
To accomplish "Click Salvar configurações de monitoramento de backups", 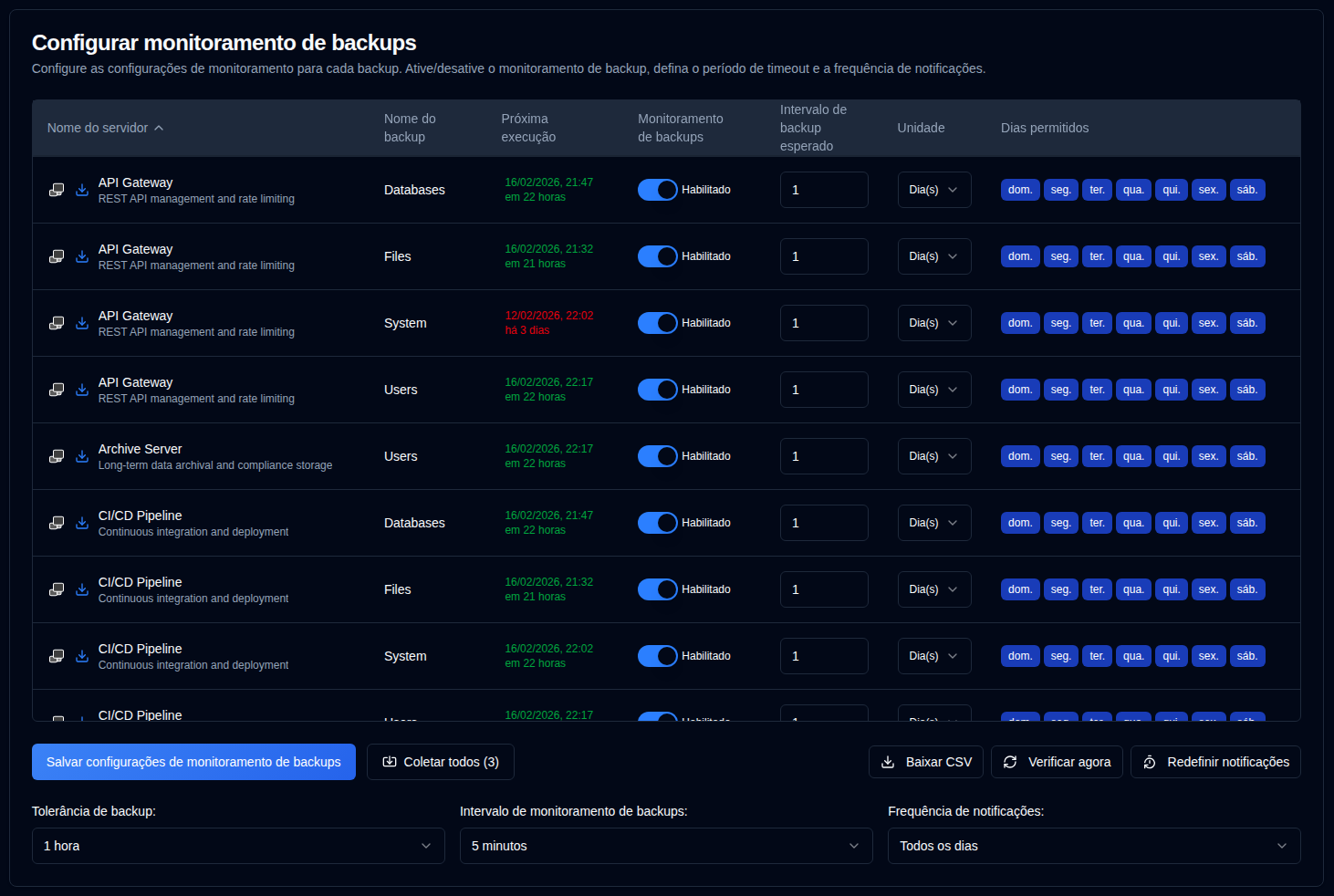I will [193, 762].
